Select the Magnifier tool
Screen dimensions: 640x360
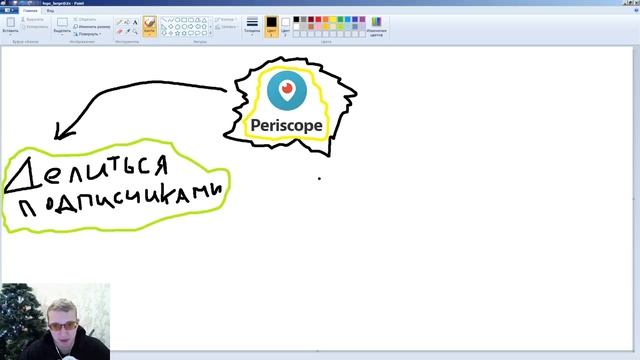(x=135, y=31)
